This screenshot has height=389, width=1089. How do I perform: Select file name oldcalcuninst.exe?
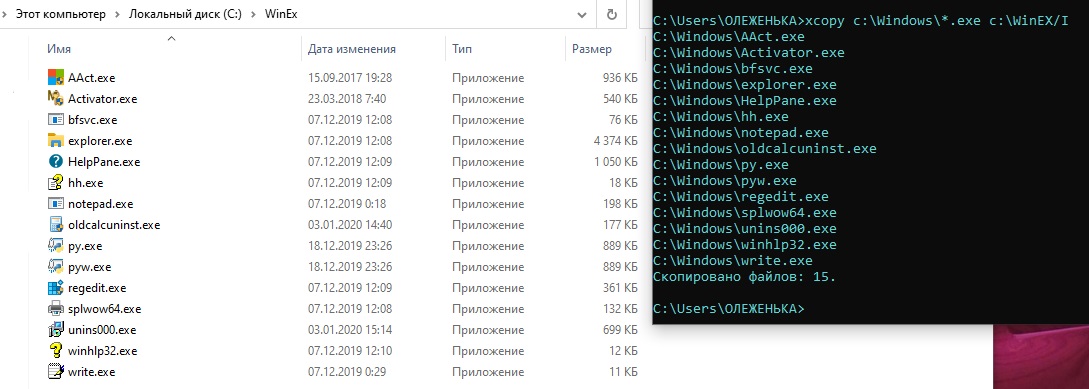(x=114, y=225)
